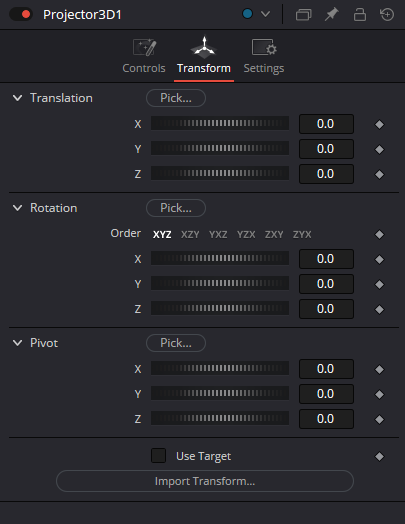Click the versions icon in the header
405x524 pixels.
tap(303, 15)
